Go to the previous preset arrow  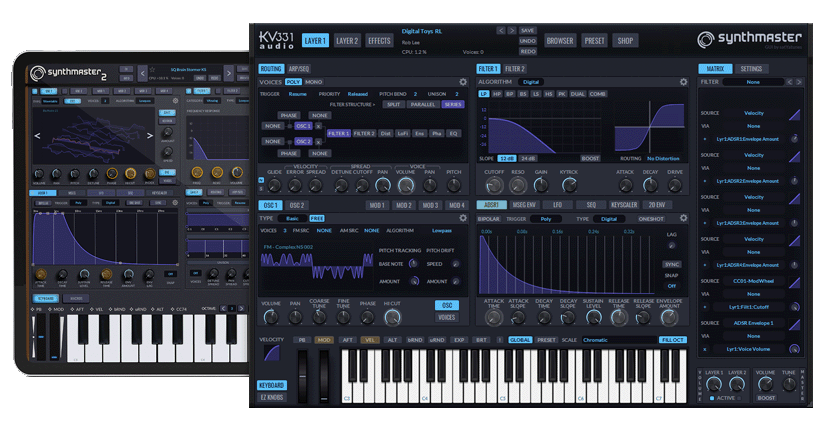(501, 31)
